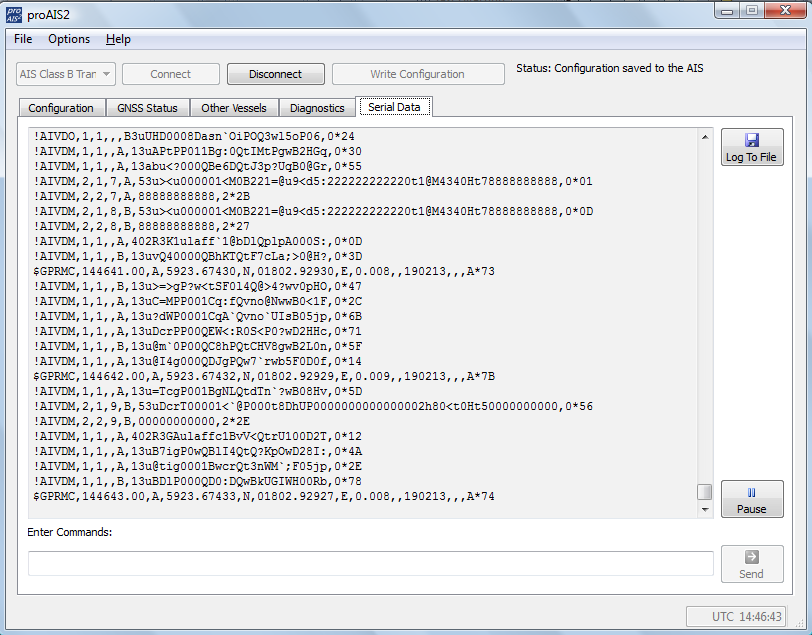The height and width of the screenshot is (635, 812).
Task: Click the Enter Commands label
Action: (69, 532)
